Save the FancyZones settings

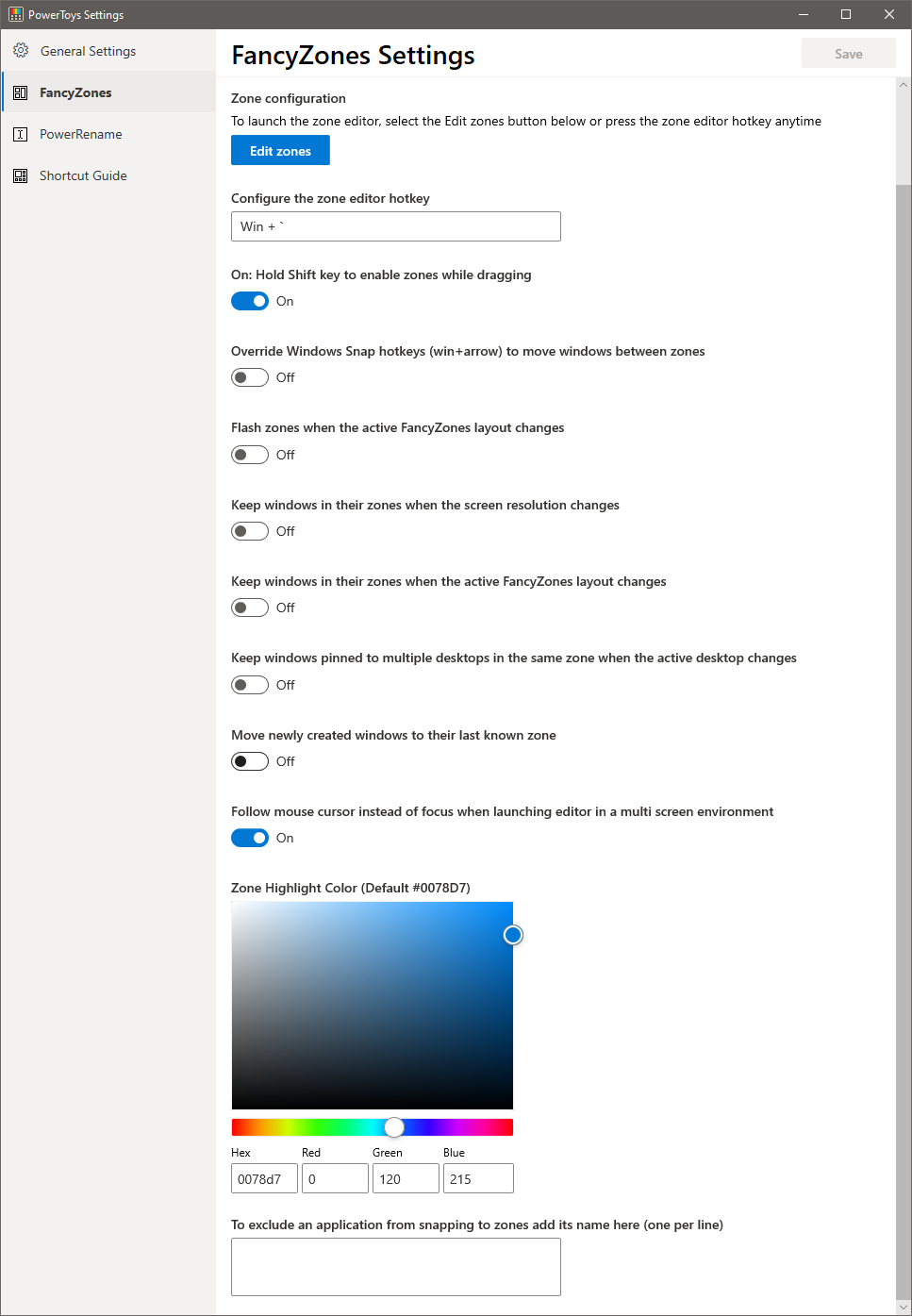pos(848,53)
